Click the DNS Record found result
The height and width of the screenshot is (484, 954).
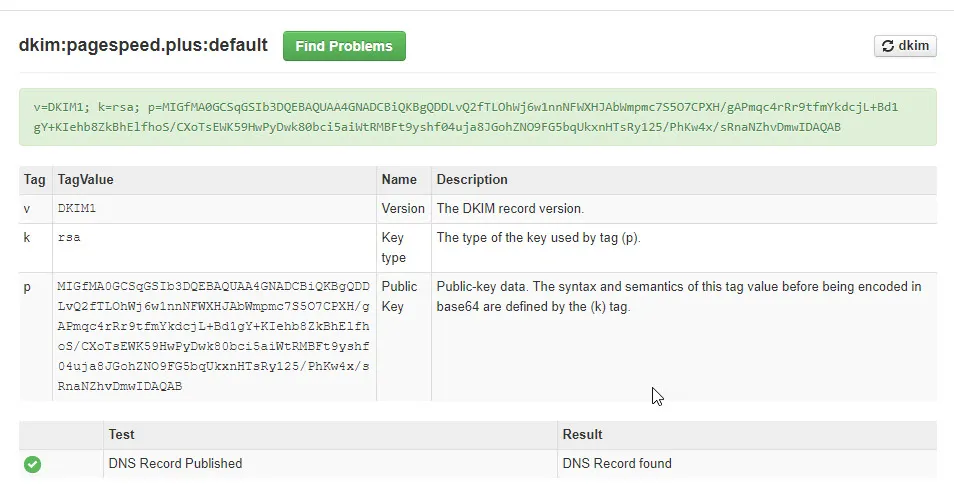(617, 463)
